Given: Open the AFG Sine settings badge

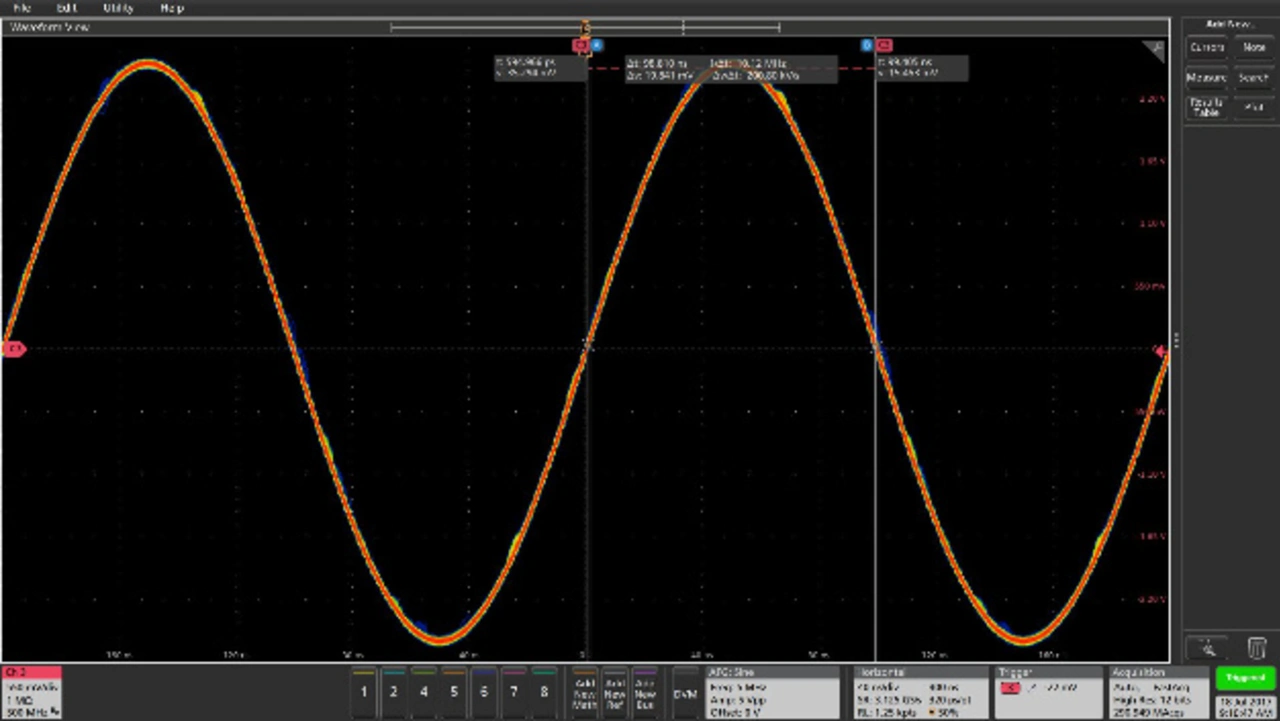Looking at the screenshot, I should [773, 692].
